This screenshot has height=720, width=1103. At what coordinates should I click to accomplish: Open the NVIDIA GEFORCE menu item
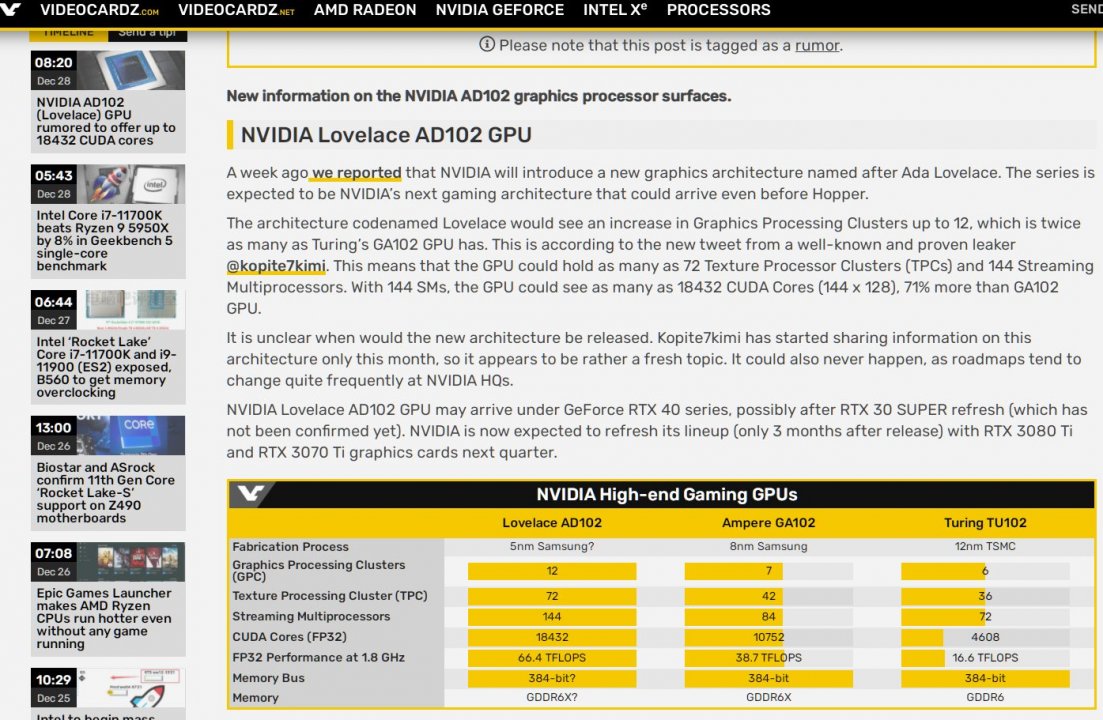499,10
